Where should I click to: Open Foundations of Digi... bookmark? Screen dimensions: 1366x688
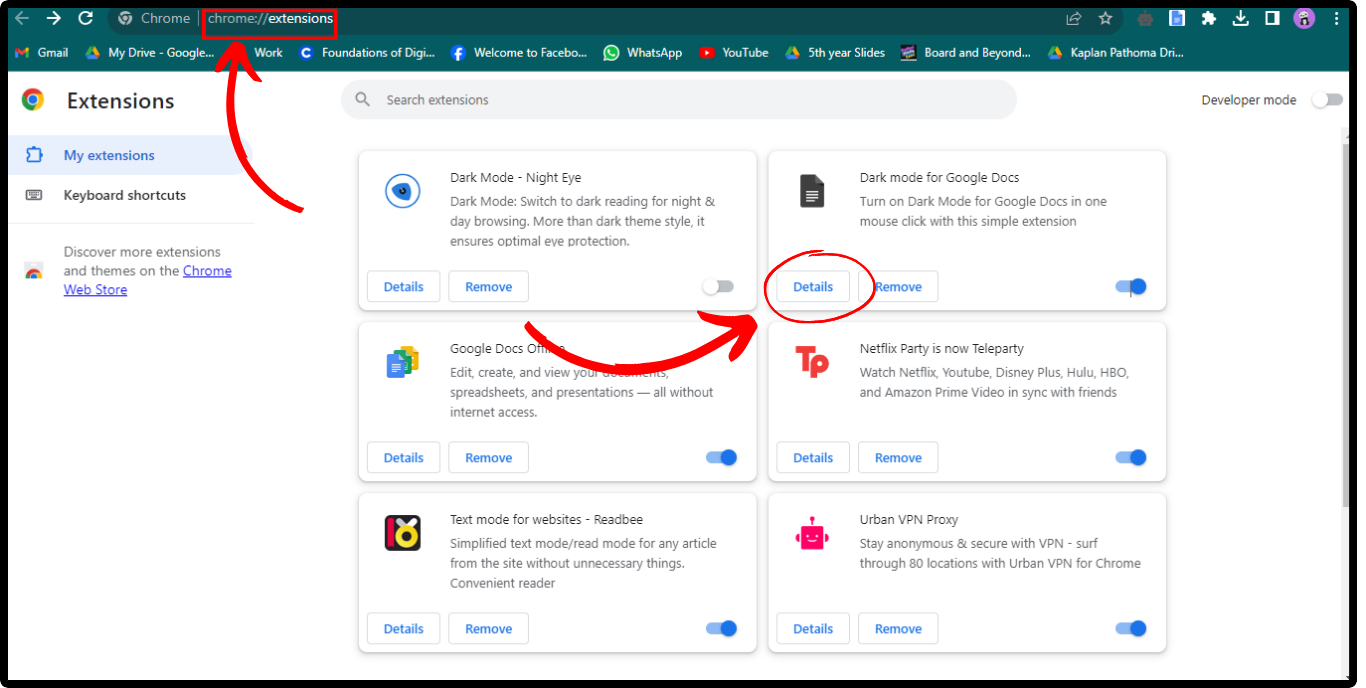[367, 53]
